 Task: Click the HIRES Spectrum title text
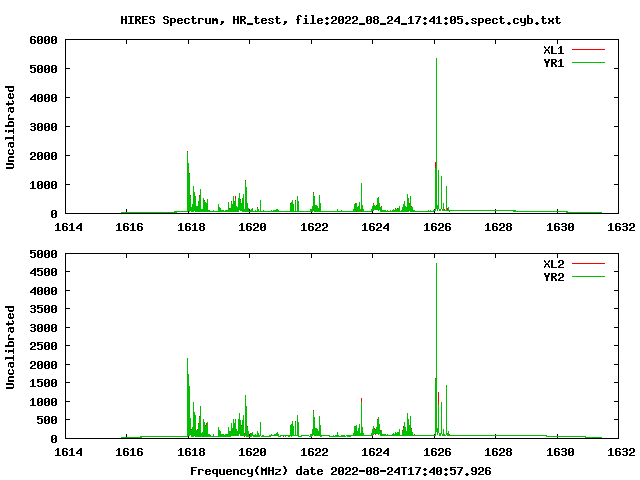[x=340, y=20]
